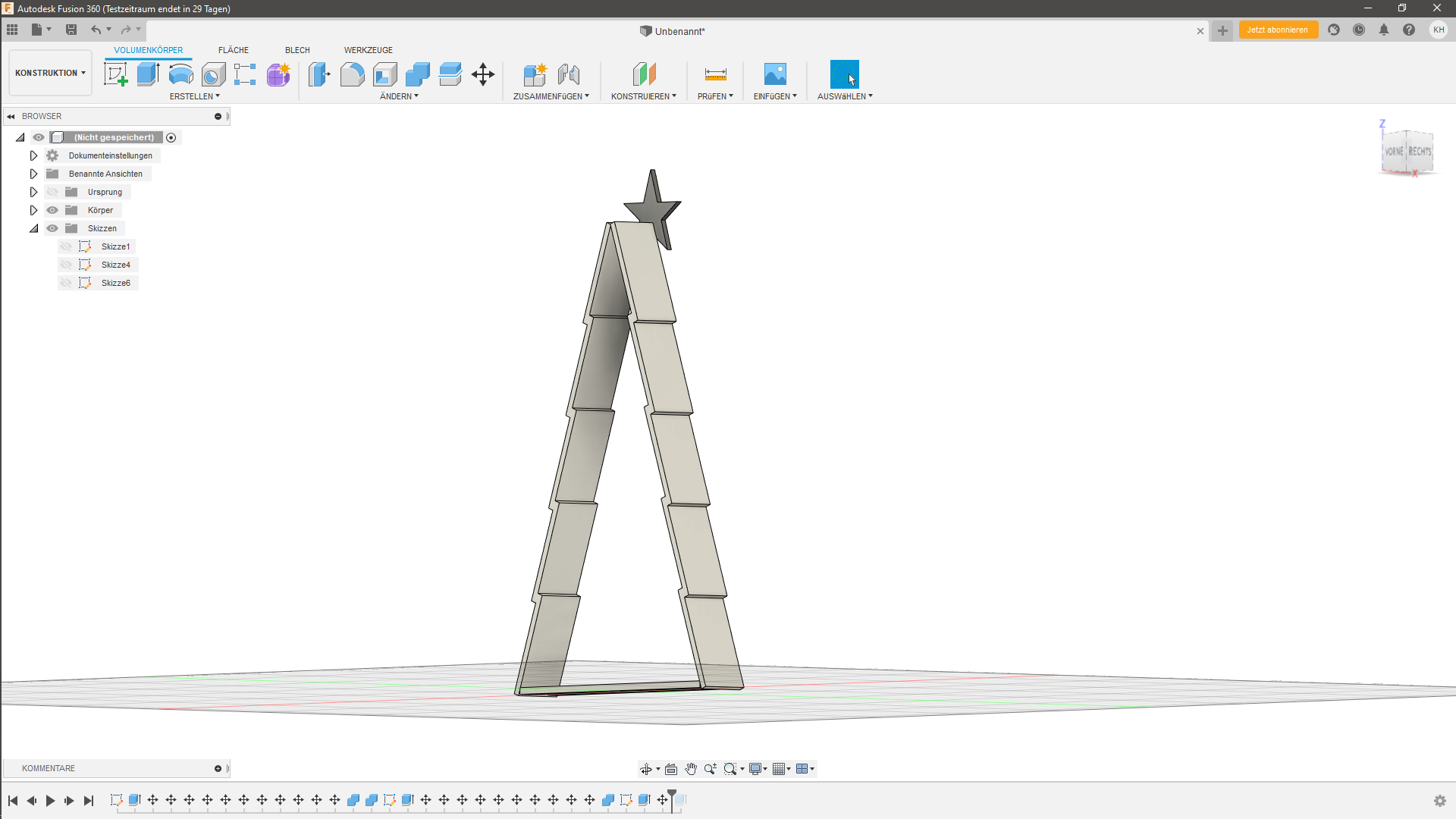Image resolution: width=1456 pixels, height=819 pixels.
Task: Select the Extrude tool
Action: pos(146,74)
